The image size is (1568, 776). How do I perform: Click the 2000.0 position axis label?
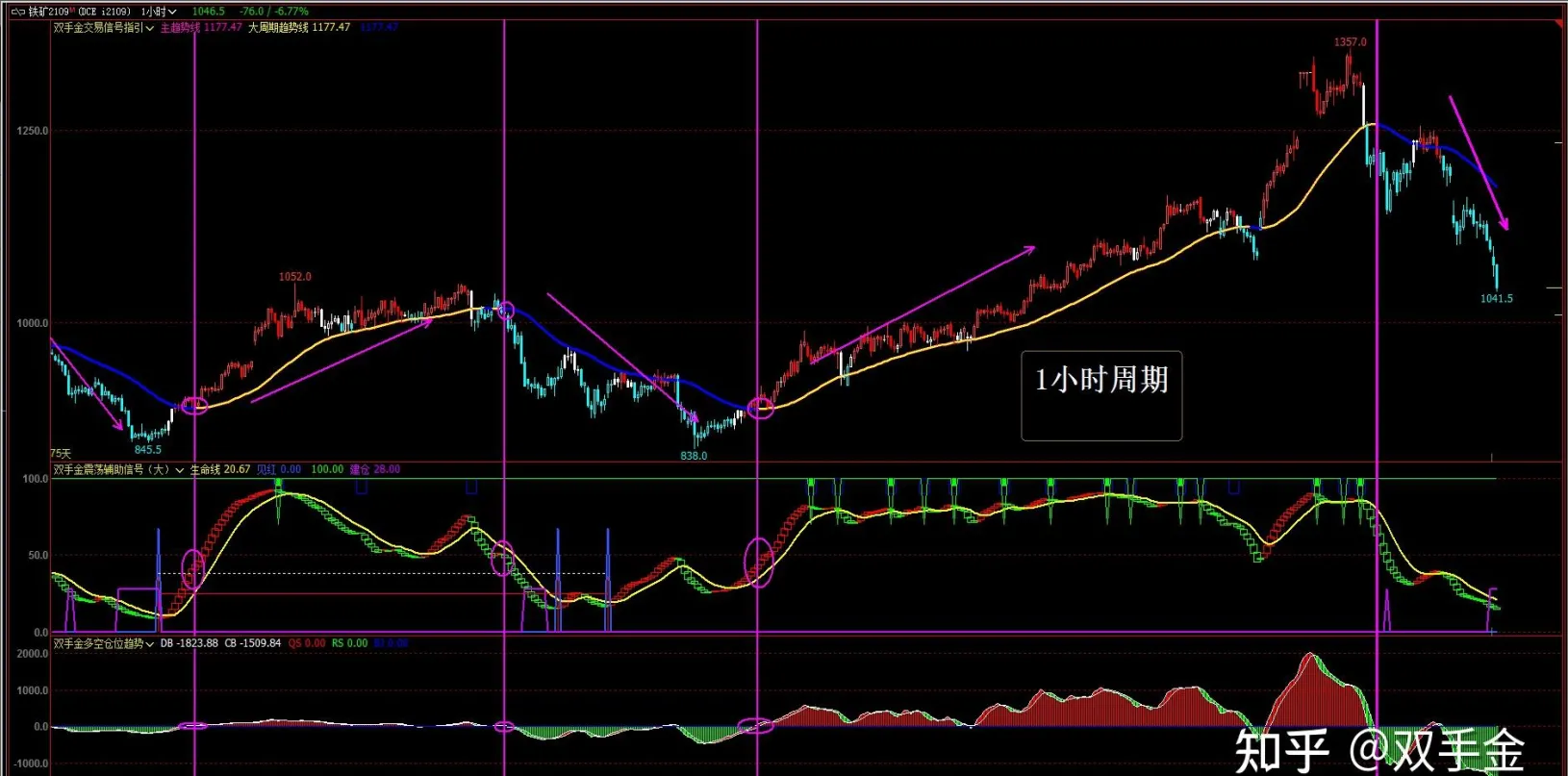[32, 654]
